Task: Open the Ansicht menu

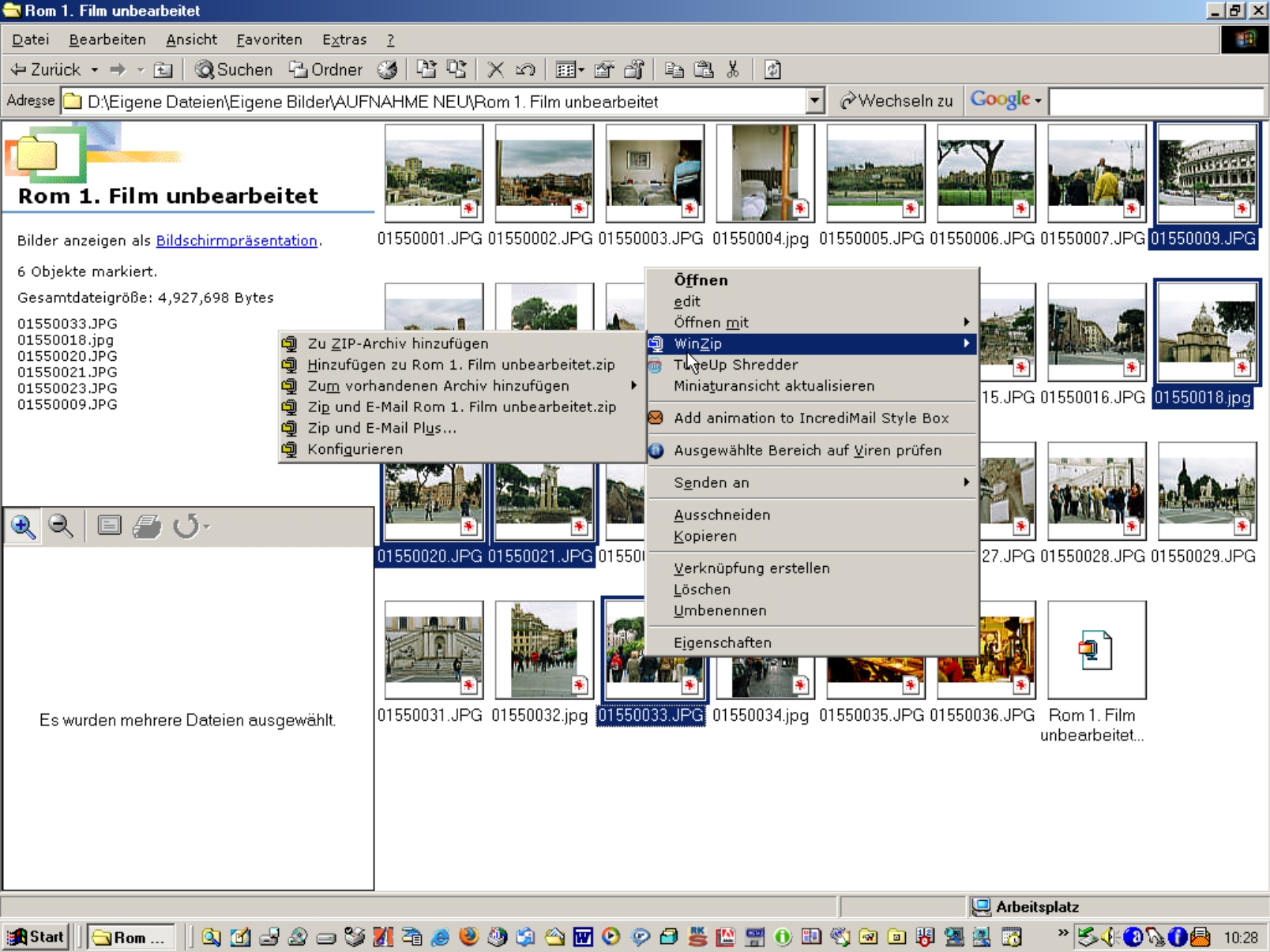Action: (x=191, y=39)
